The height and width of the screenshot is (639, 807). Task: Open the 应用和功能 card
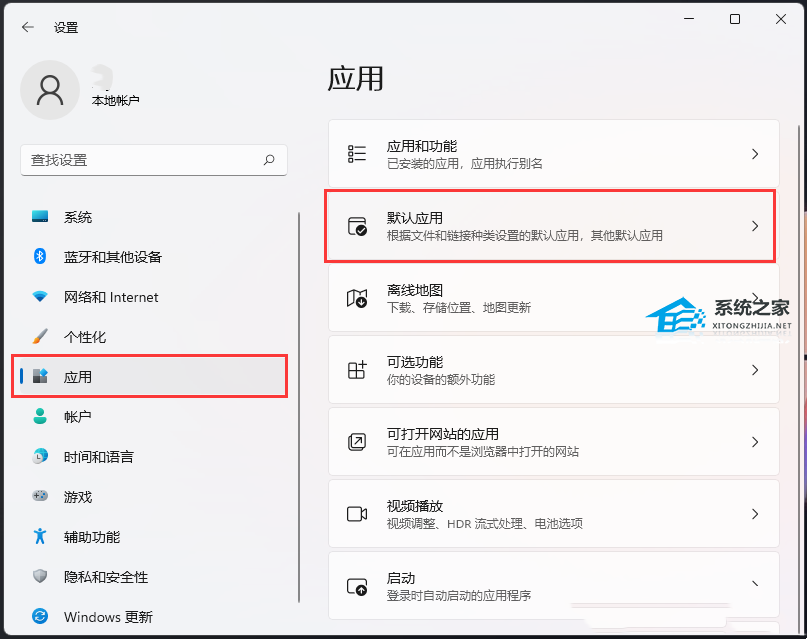(x=554, y=154)
